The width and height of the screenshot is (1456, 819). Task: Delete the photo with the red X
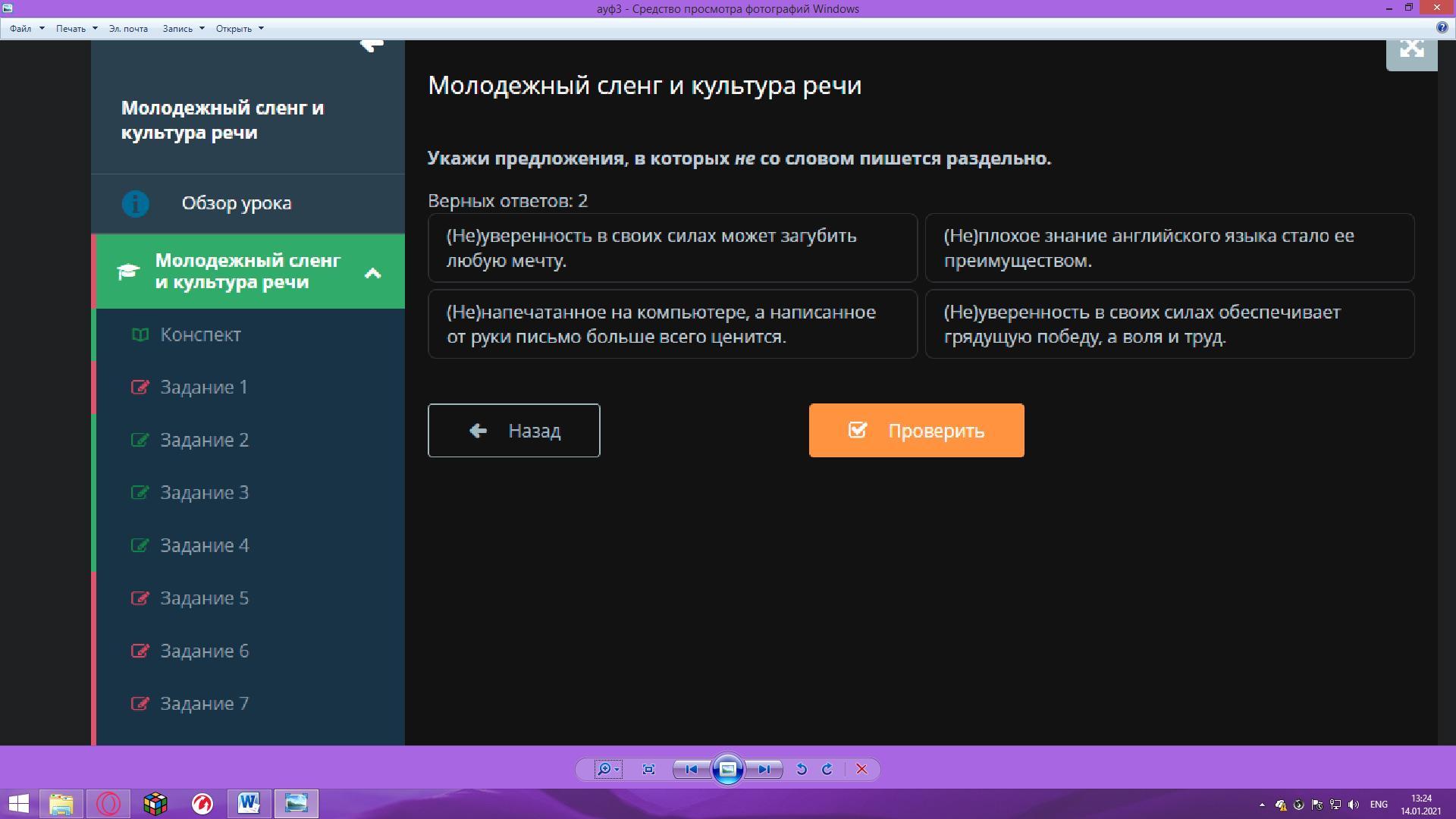point(861,769)
